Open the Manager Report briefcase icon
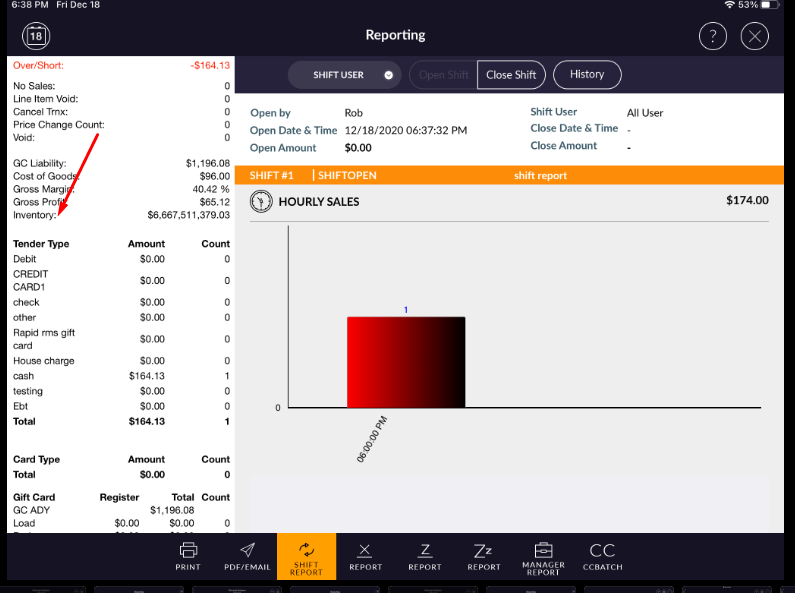The image size is (795, 593). click(x=543, y=556)
